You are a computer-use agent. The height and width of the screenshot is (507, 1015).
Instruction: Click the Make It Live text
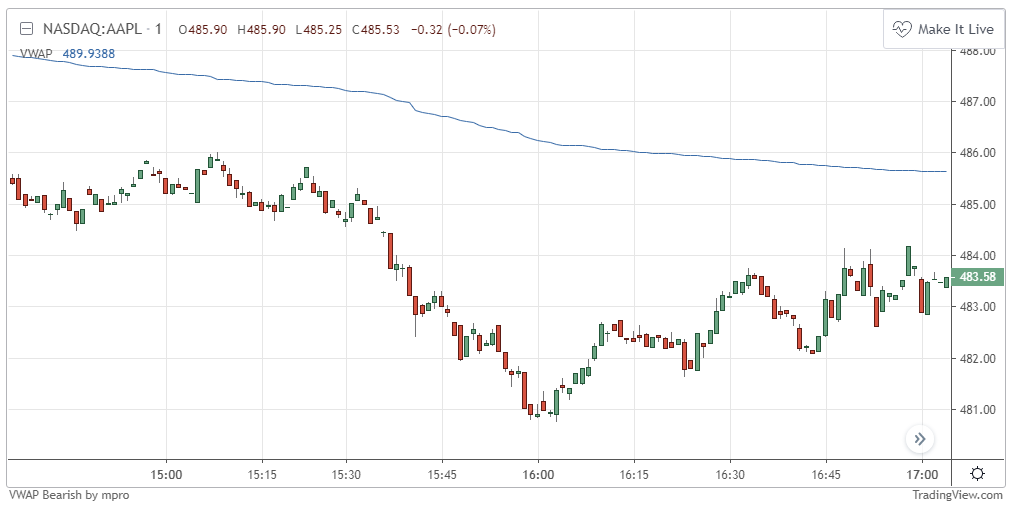pyautogui.click(x=955, y=29)
